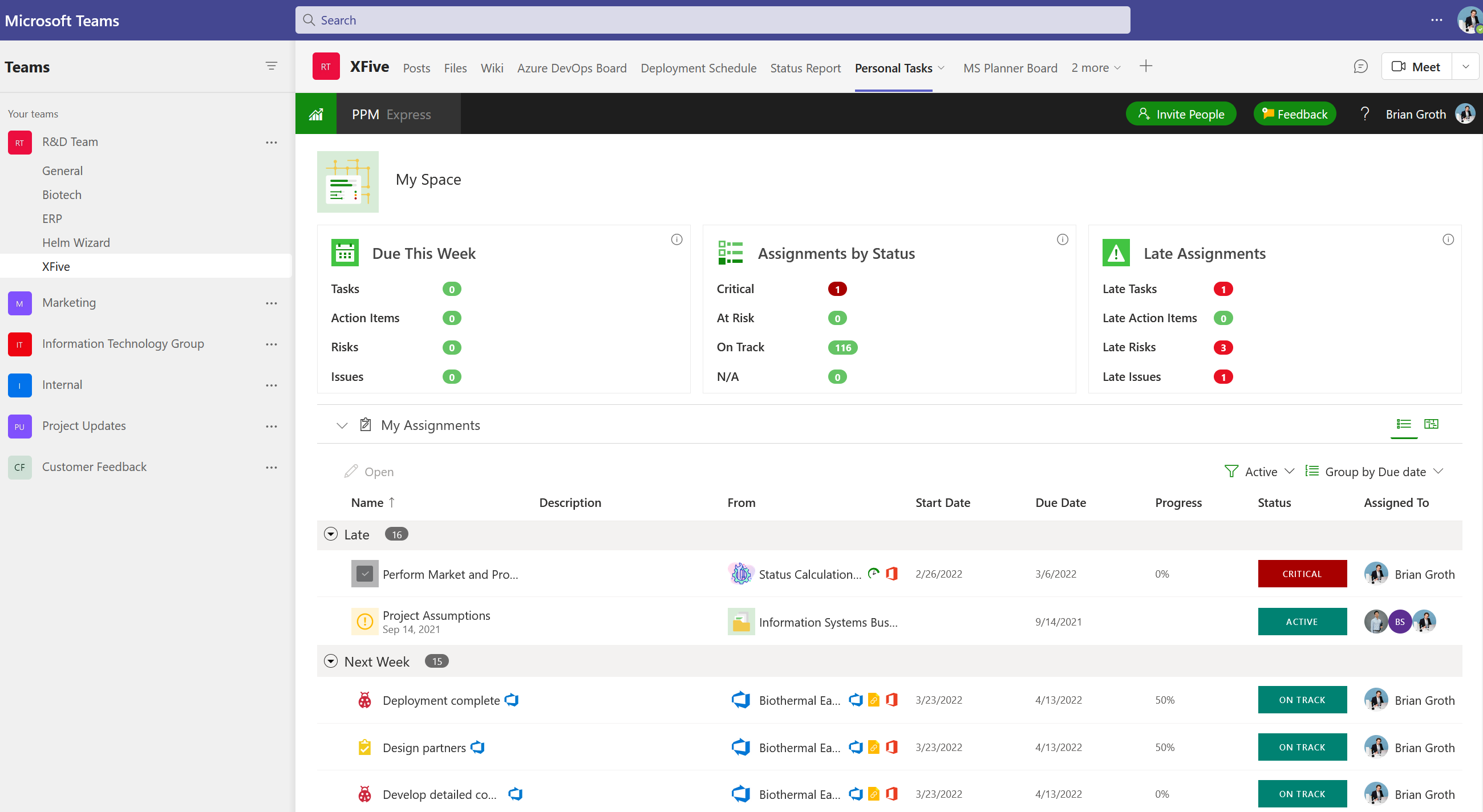Image resolution: width=1483 pixels, height=812 pixels.
Task: Open the Project Assumptions assignment
Action: [x=436, y=615]
